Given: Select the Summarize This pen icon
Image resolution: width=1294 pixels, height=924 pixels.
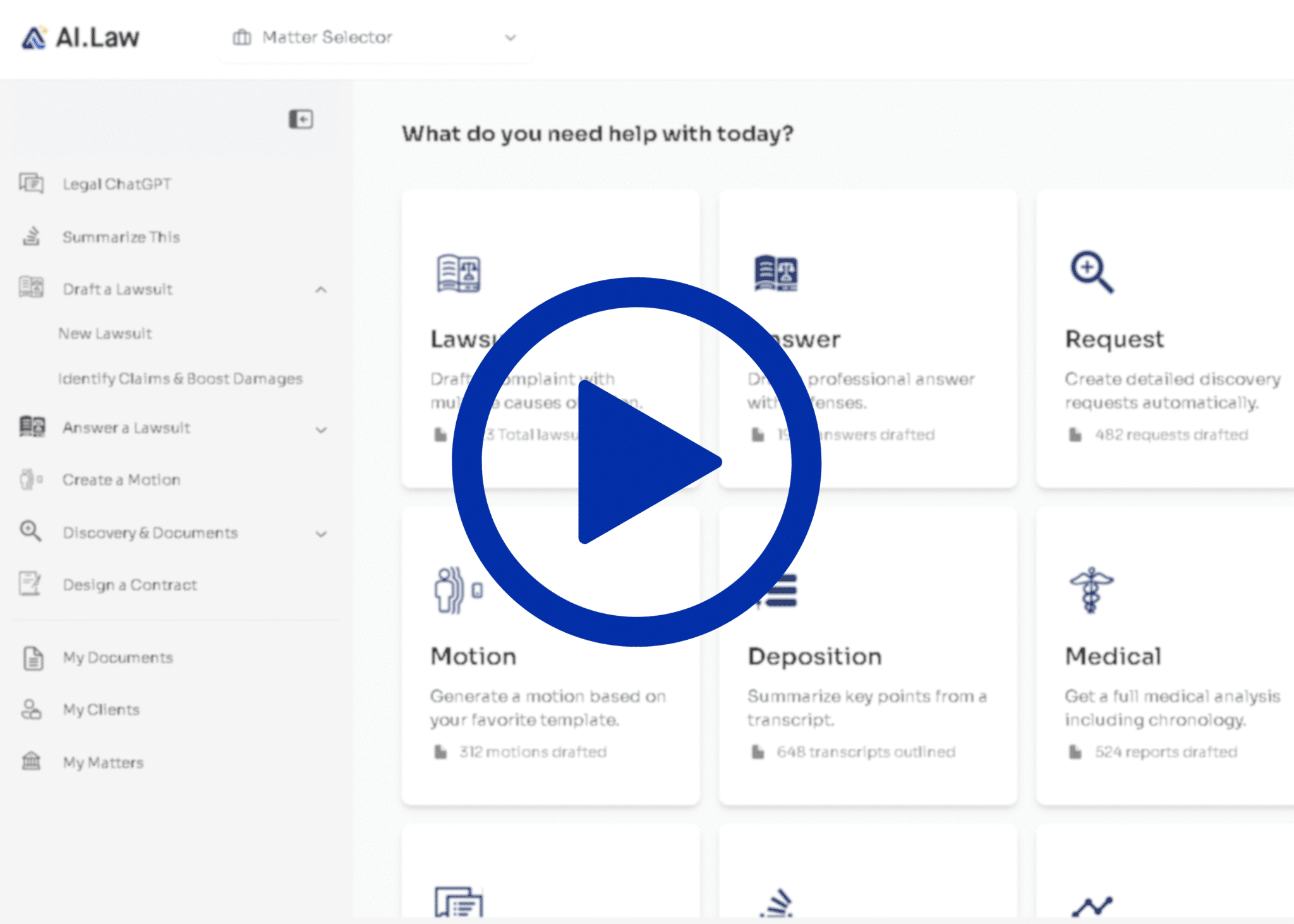Looking at the screenshot, I should tap(30, 236).
